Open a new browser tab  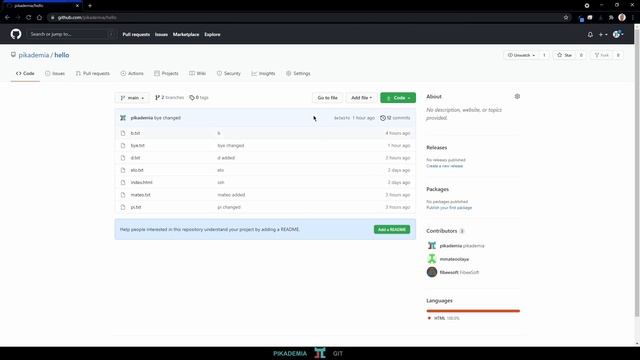pos(90,6)
